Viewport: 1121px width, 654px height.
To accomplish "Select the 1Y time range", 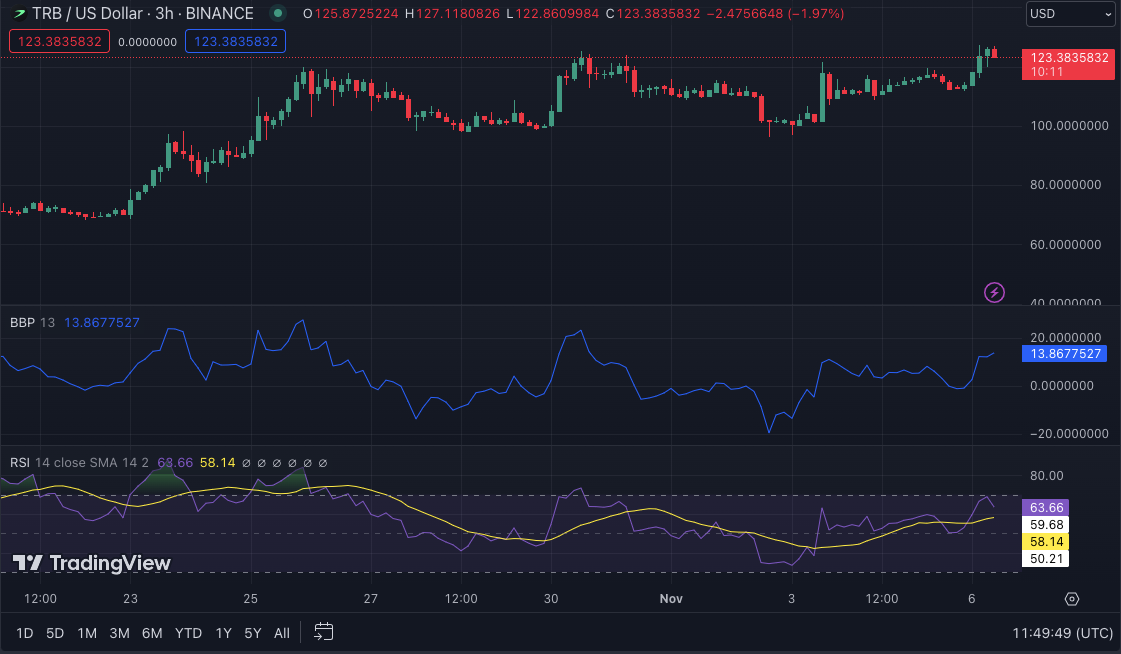I will pos(223,633).
